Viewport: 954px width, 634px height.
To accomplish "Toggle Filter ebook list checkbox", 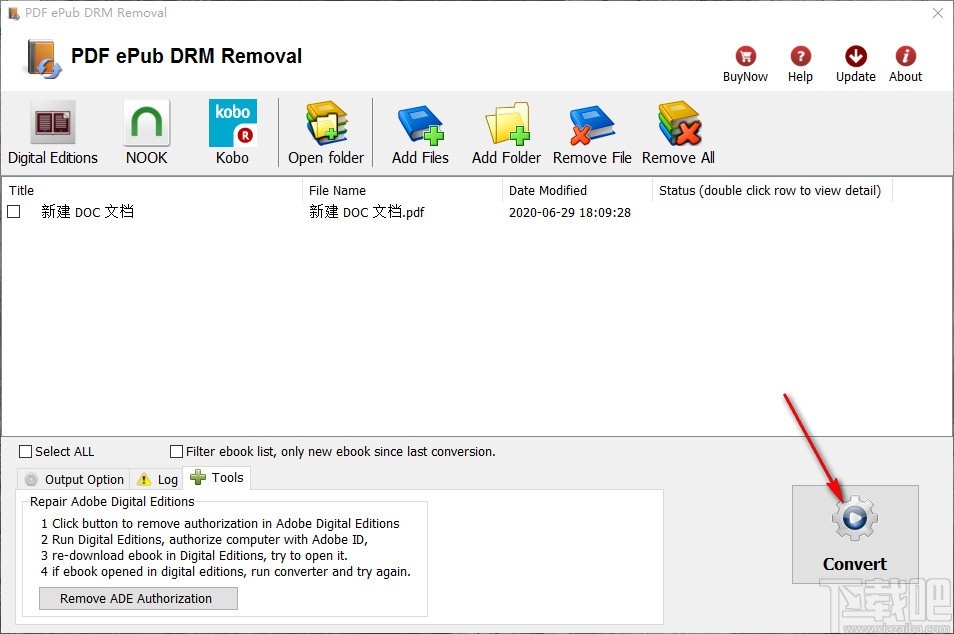I will pyautogui.click(x=176, y=451).
